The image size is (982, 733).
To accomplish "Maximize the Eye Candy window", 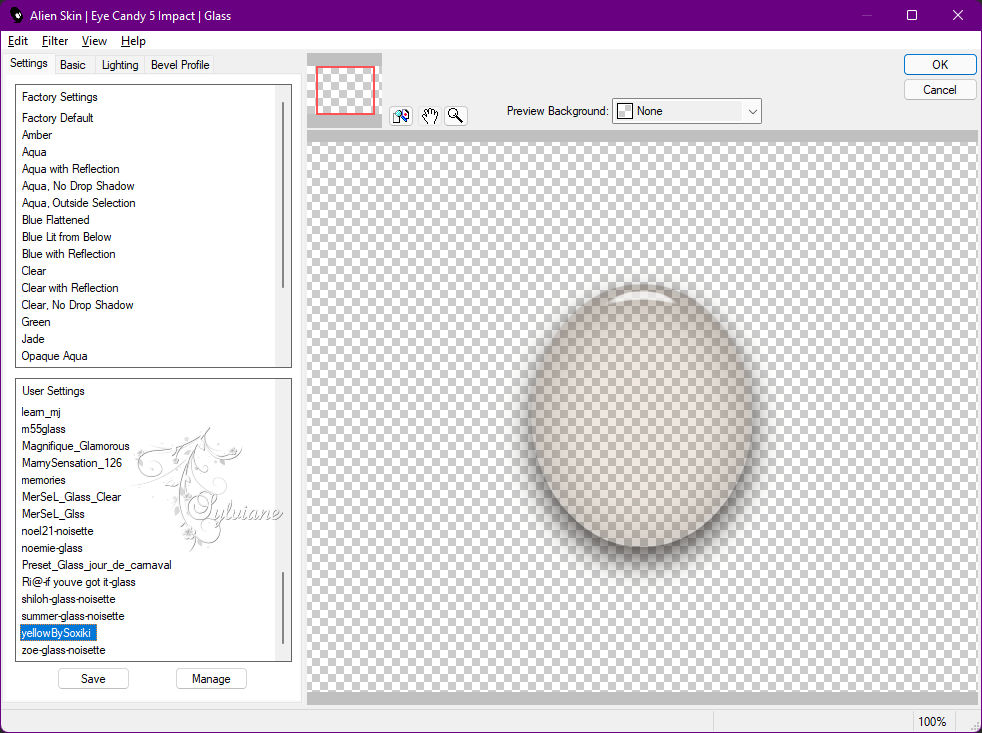I will [x=912, y=15].
